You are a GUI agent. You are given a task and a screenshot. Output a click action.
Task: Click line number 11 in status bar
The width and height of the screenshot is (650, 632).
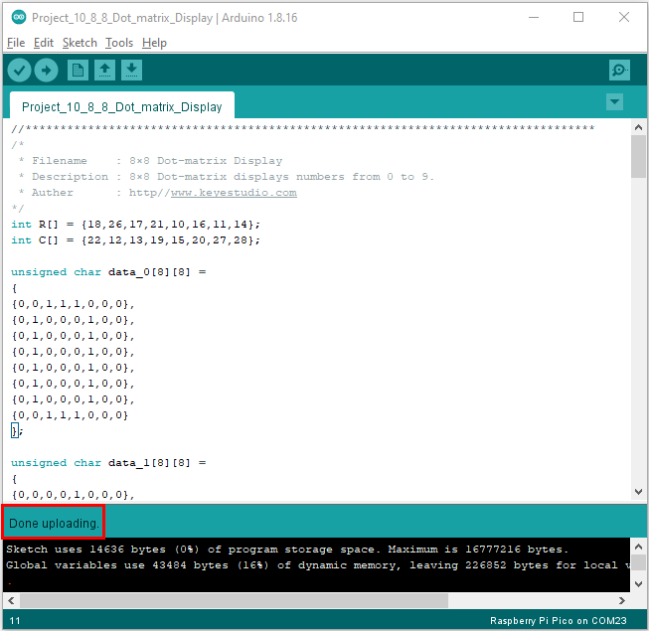point(15,620)
